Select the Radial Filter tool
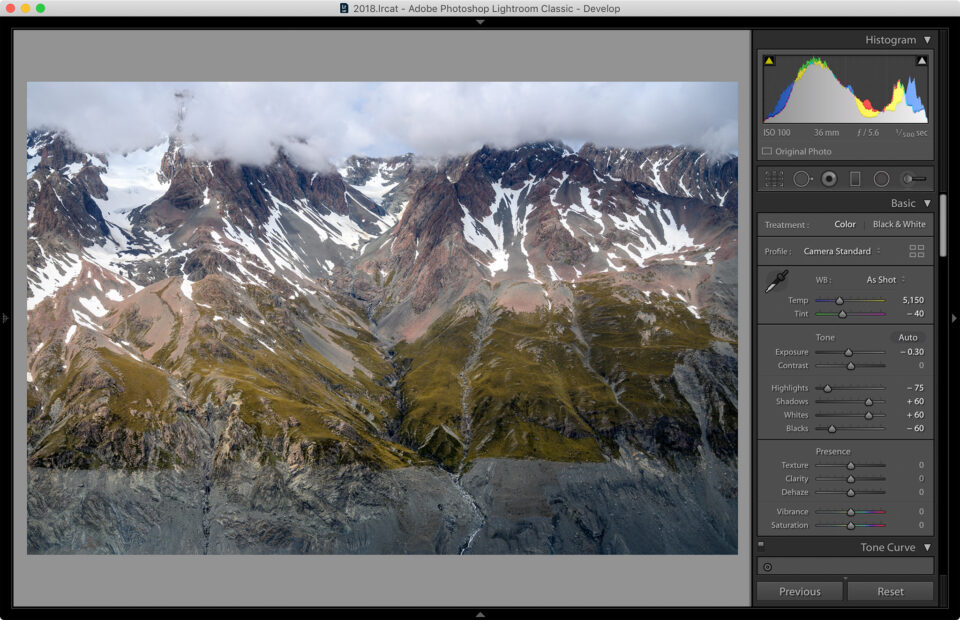The image size is (960, 620). tap(881, 178)
